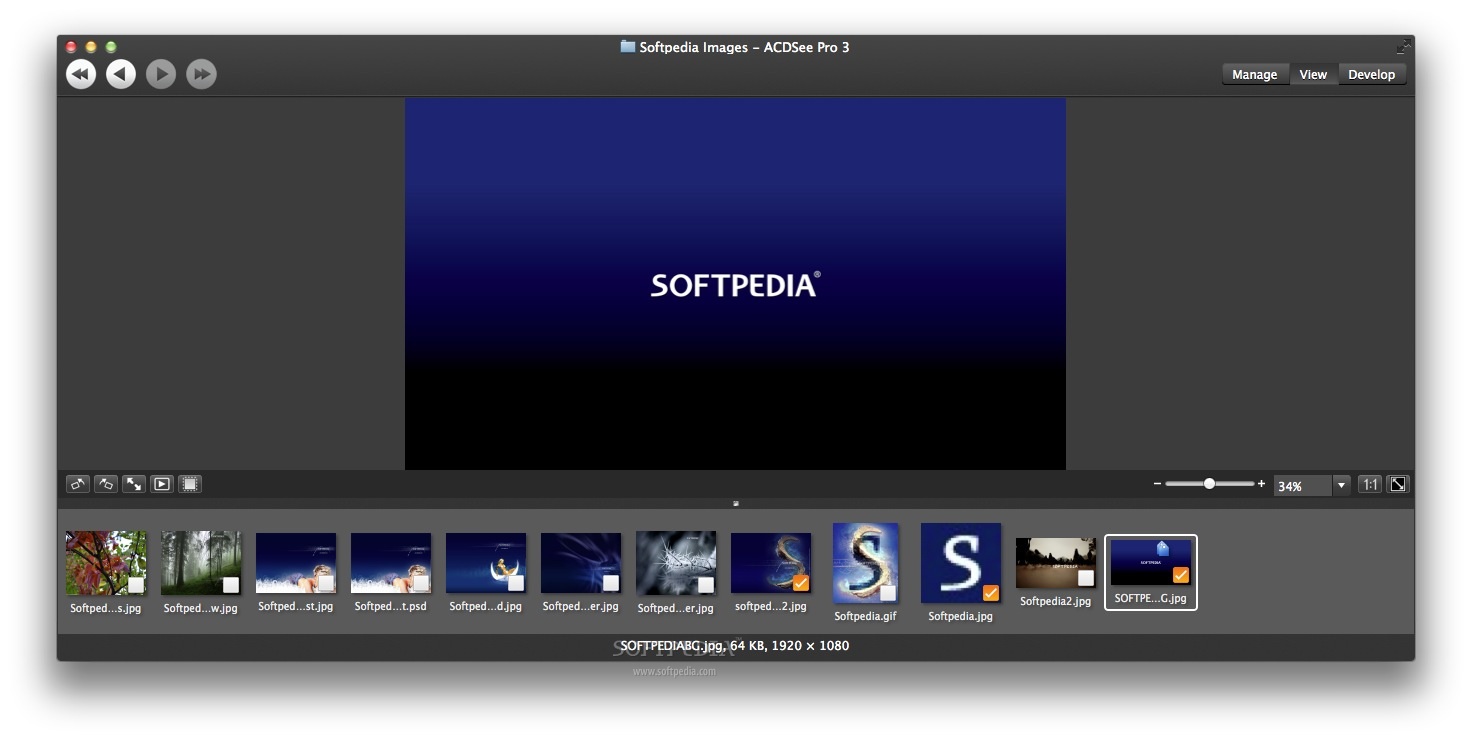This screenshot has height=740, width=1472.
Task: Click the file name label Softped...w.jpg
Action: [201, 608]
